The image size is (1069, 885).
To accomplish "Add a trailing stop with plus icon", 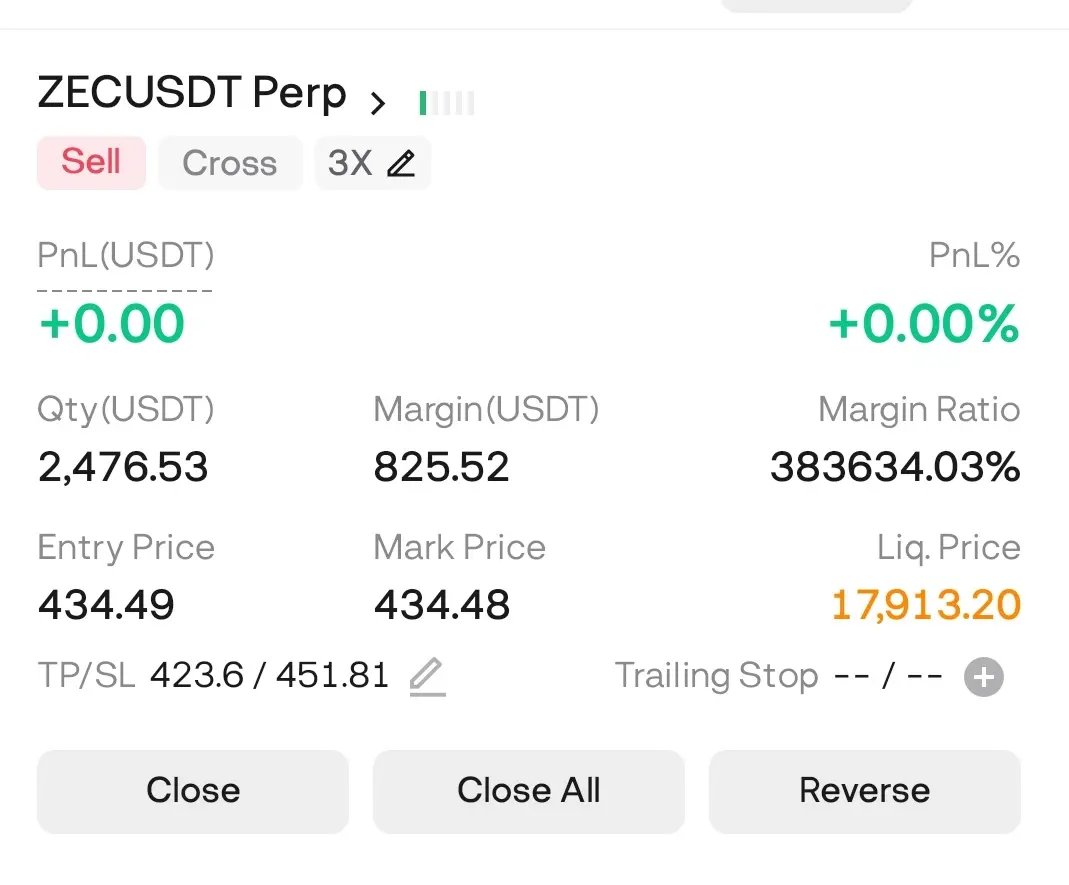I will point(983,677).
